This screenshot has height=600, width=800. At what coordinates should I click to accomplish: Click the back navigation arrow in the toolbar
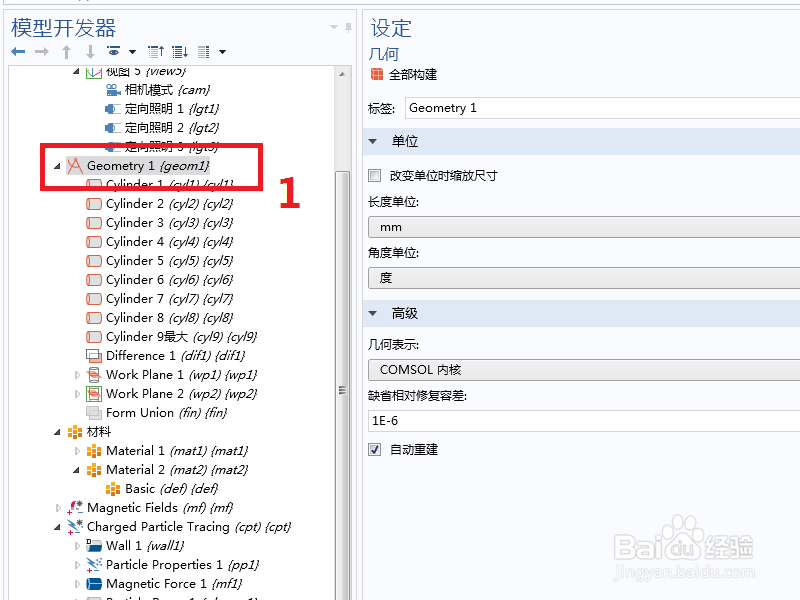pyautogui.click(x=16, y=50)
